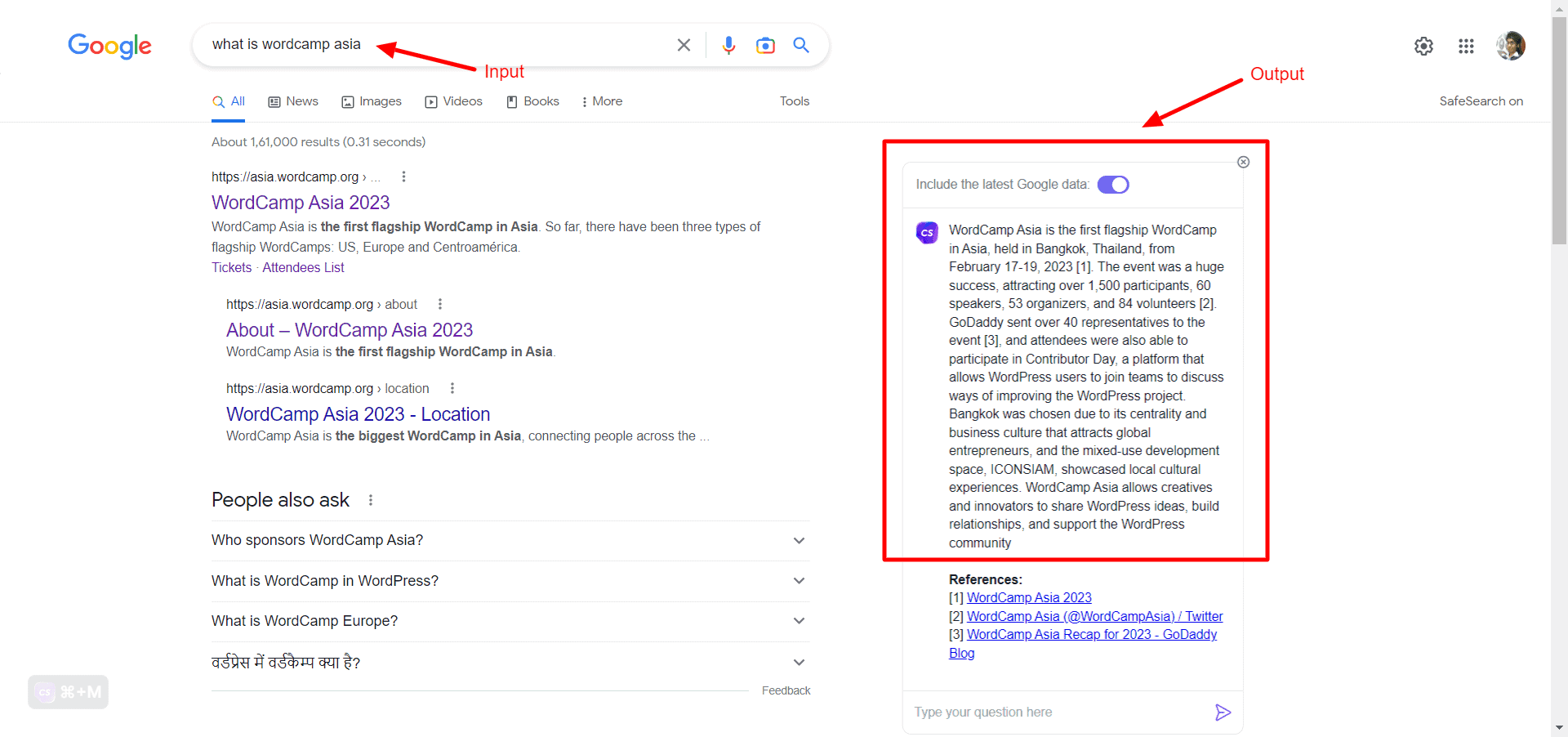Open Google Lens camera search
Viewport: 1568px width, 737px height.
click(x=765, y=45)
